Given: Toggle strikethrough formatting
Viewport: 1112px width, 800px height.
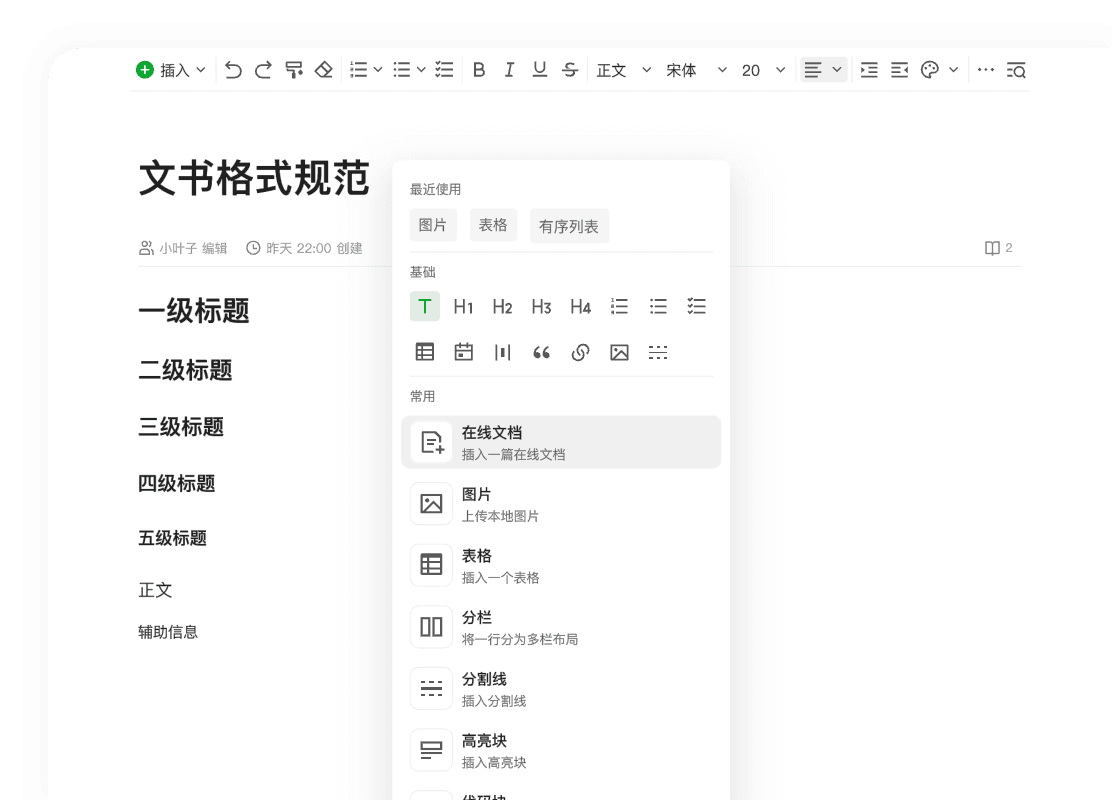Looking at the screenshot, I should (570, 70).
